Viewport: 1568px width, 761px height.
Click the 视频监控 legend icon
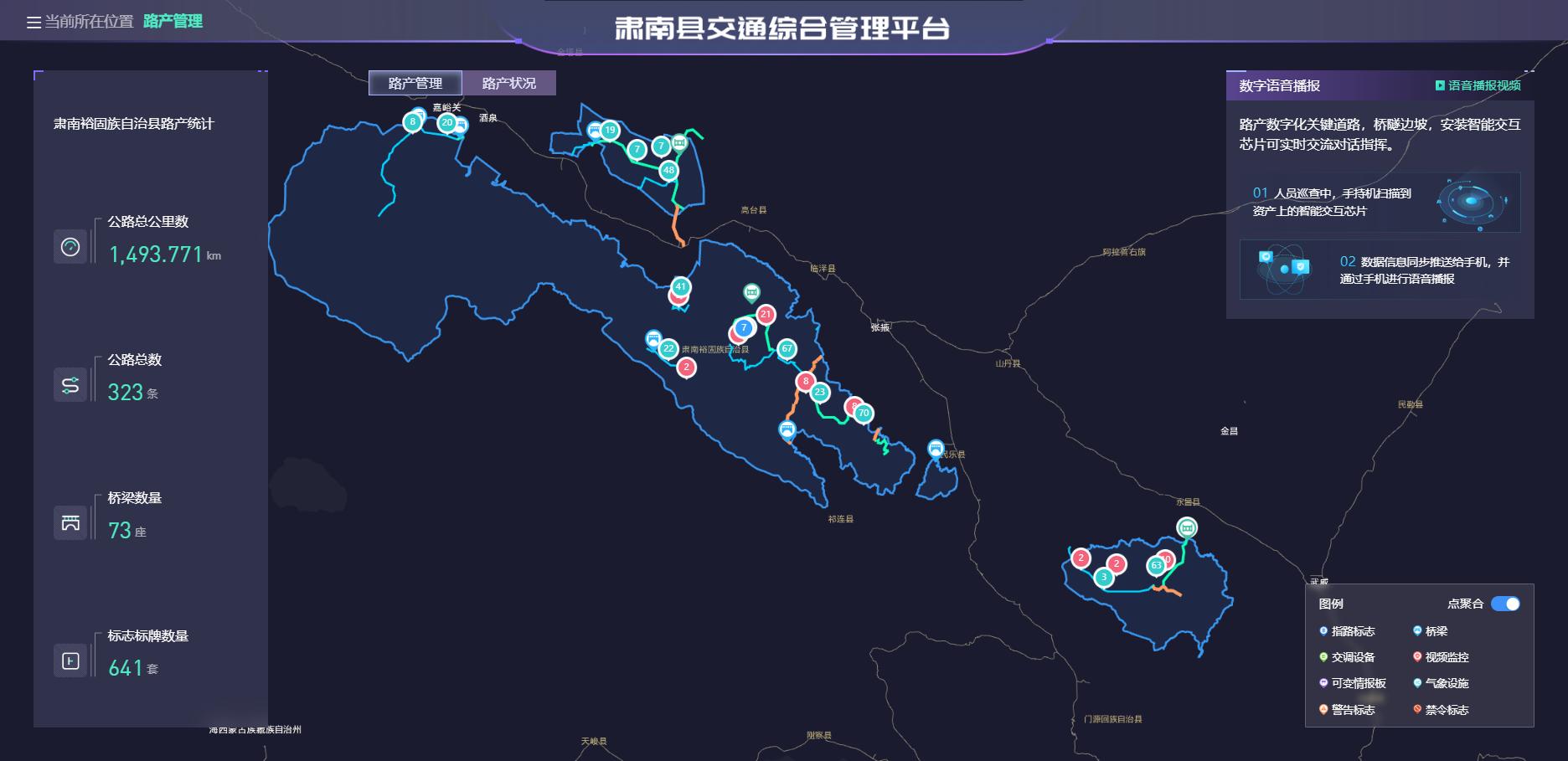pos(1417,657)
